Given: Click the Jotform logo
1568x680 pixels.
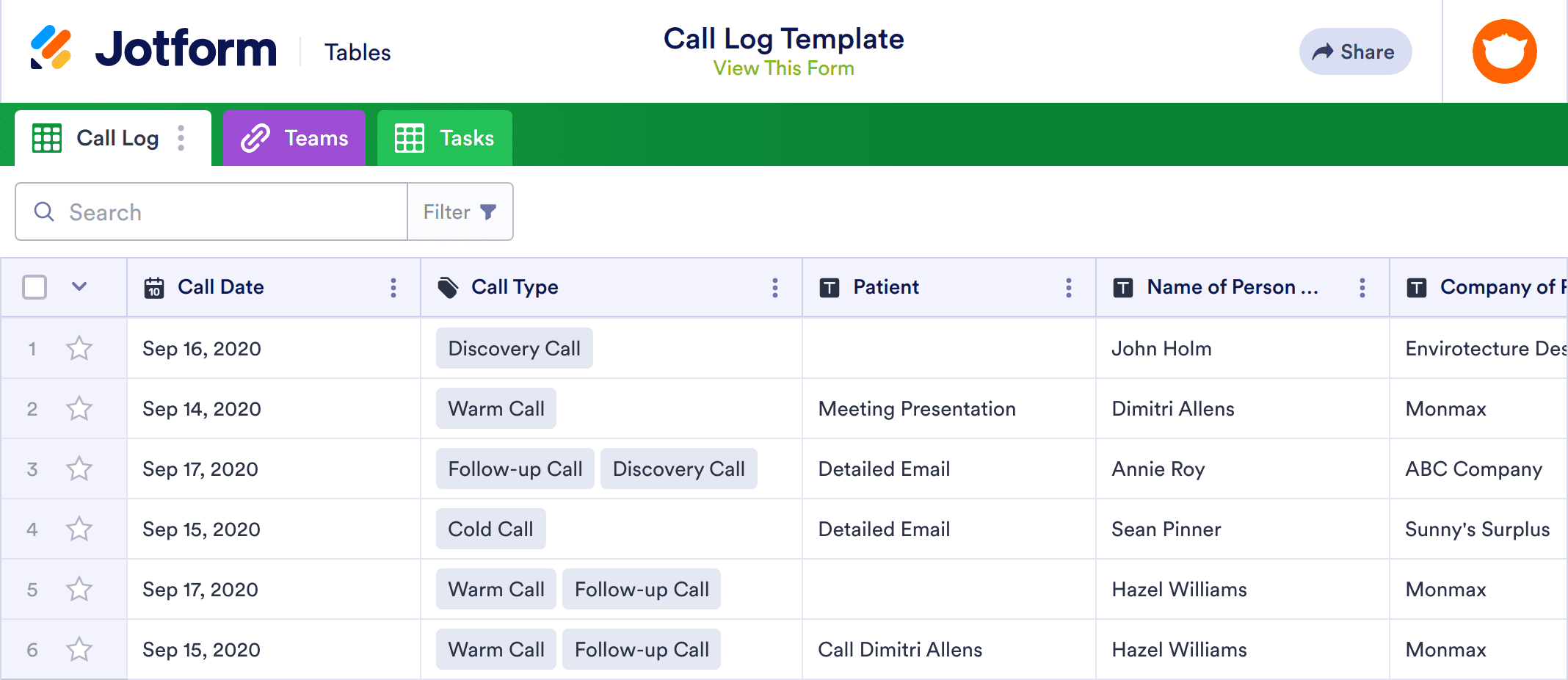Looking at the screenshot, I should (154, 48).
